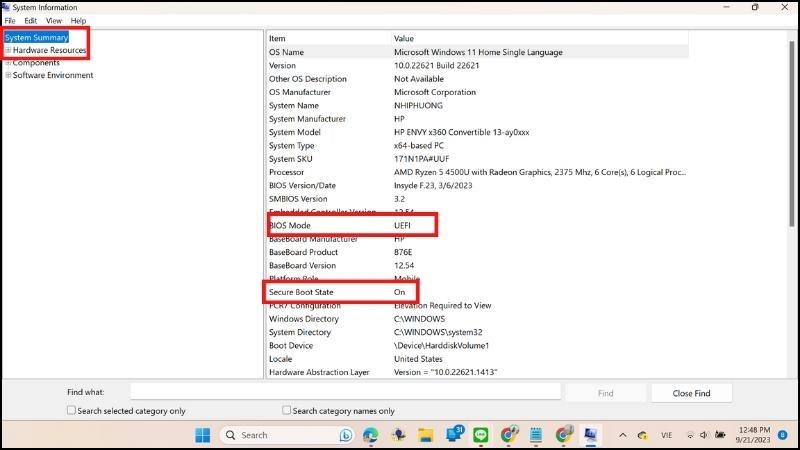Select System Summary in the tree
Viewport: 800px width, 450px height.
click(36, 37)
